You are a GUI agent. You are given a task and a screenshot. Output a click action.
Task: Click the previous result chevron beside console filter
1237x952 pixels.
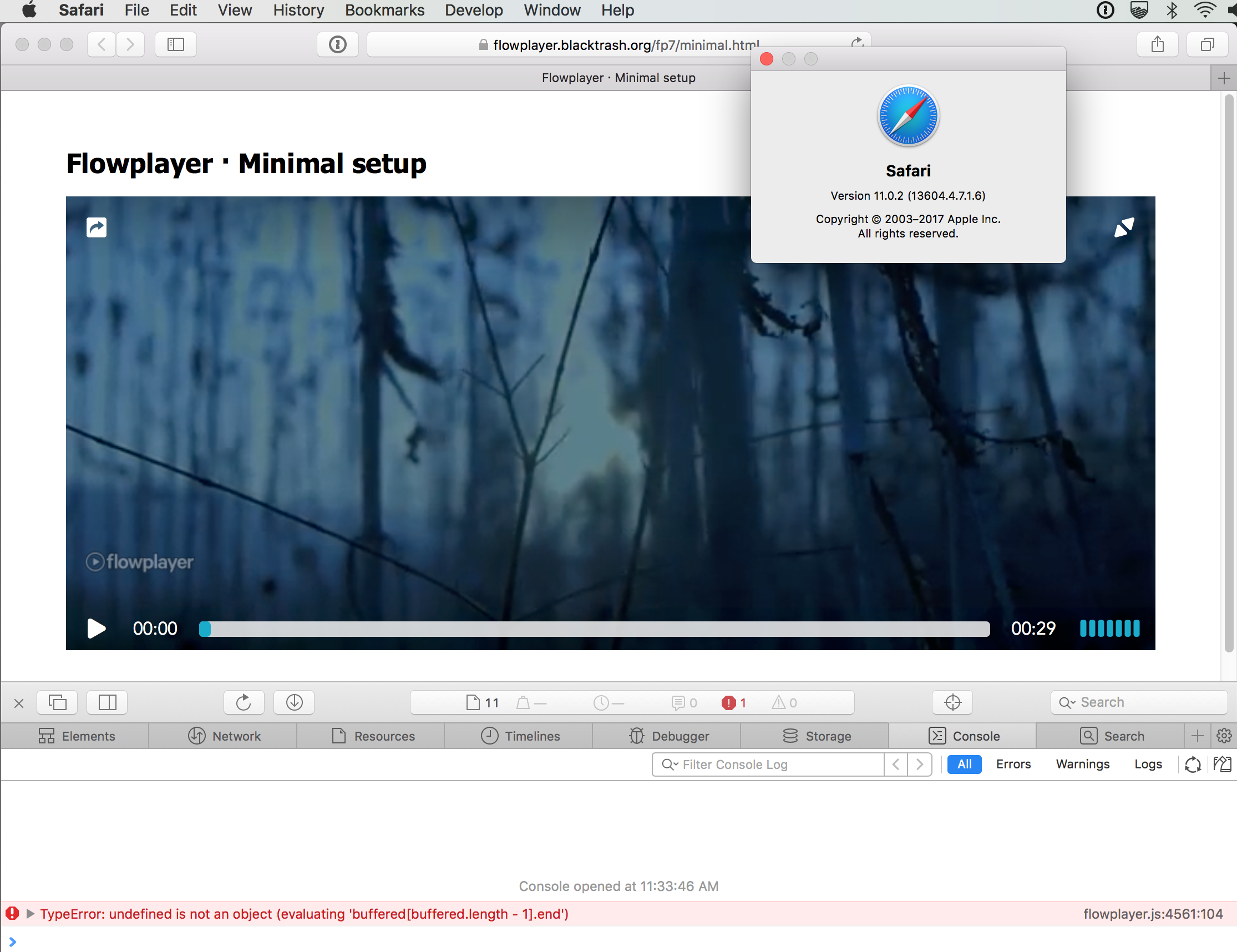pyautogui.click(x=895, y=764)
